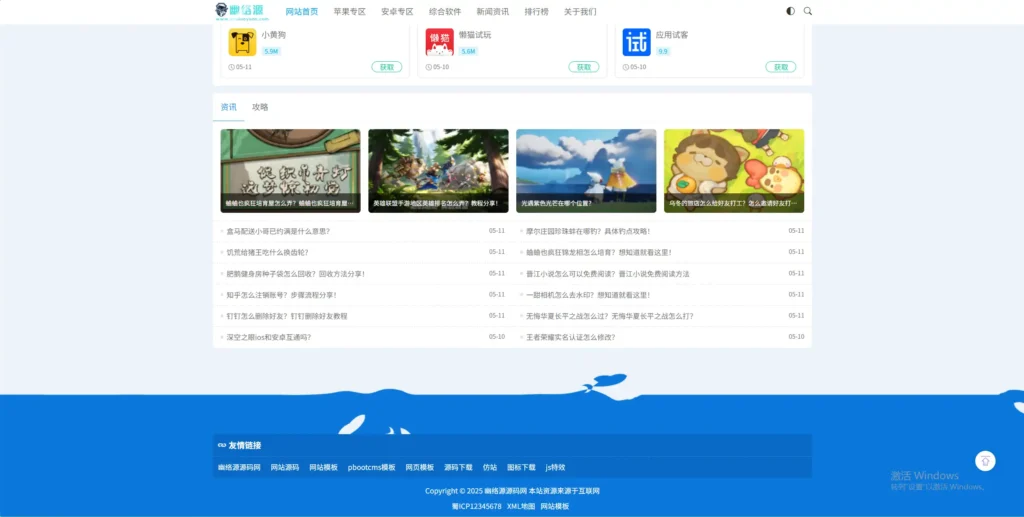Click the back-to-top arrow button

tap(985, 461)
